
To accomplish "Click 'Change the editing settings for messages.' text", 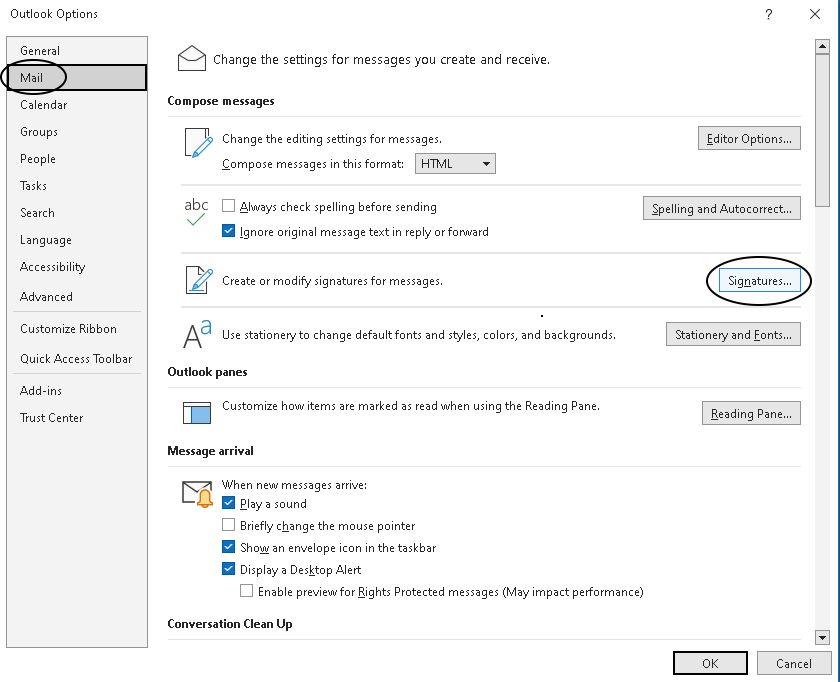I will 332,139.
